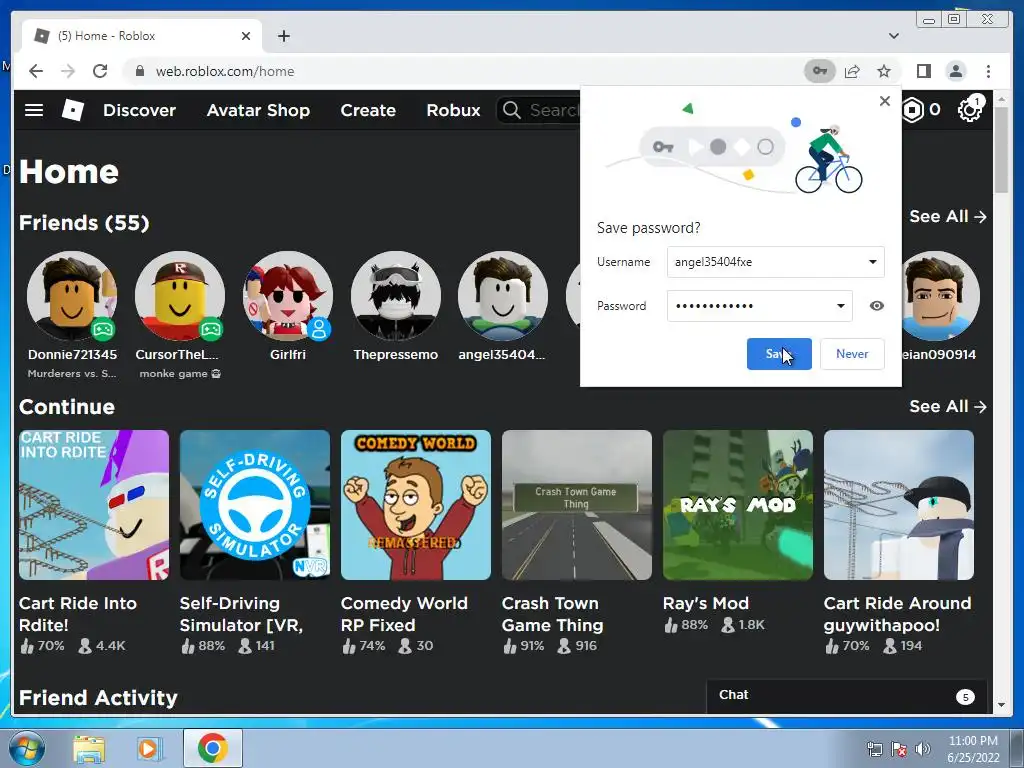Click the username field angel35404fxe
The height and width of the screenshot is (768, 1024).
tap(776, 262)
